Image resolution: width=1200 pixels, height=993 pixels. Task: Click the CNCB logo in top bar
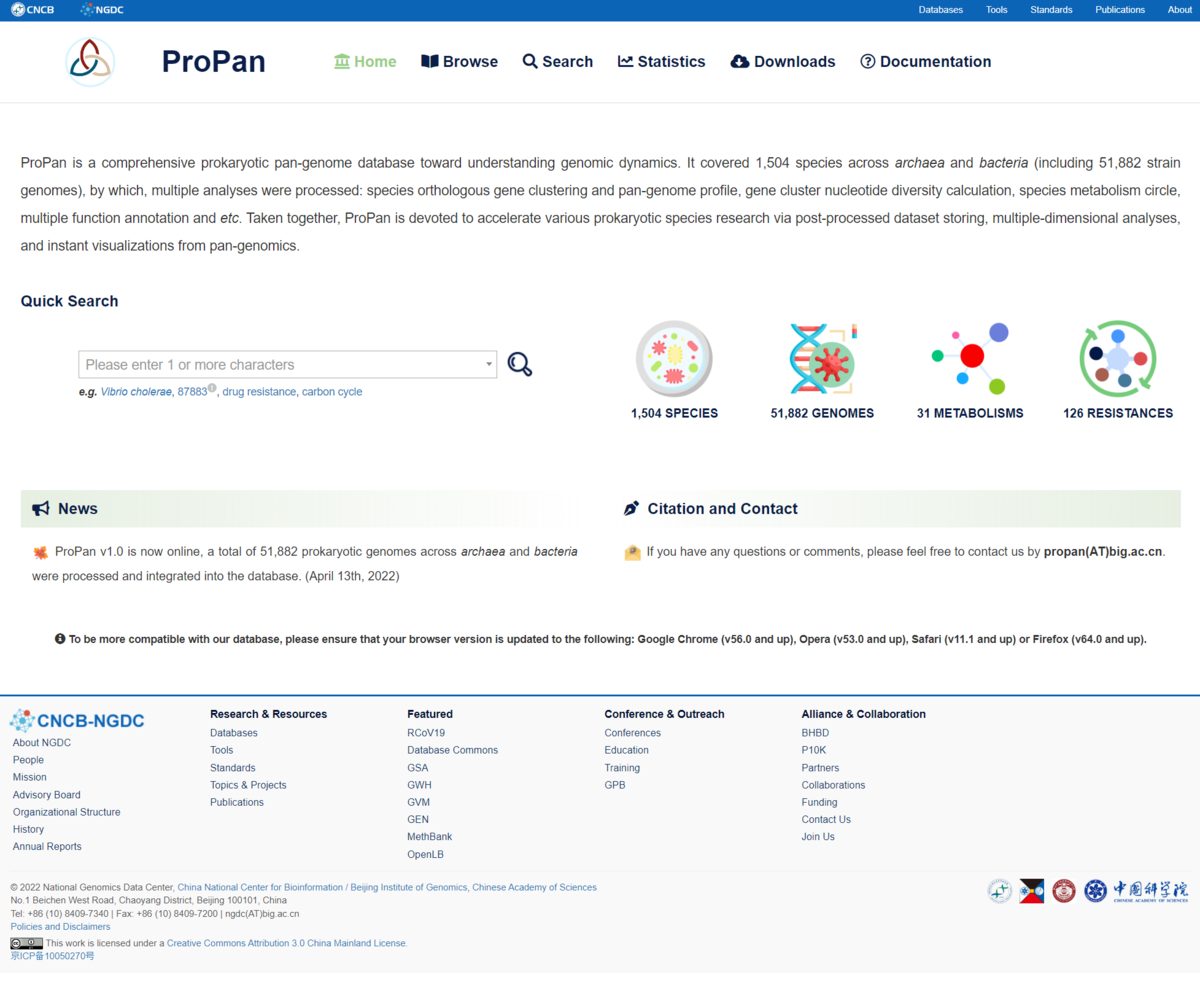click(32, 10)
